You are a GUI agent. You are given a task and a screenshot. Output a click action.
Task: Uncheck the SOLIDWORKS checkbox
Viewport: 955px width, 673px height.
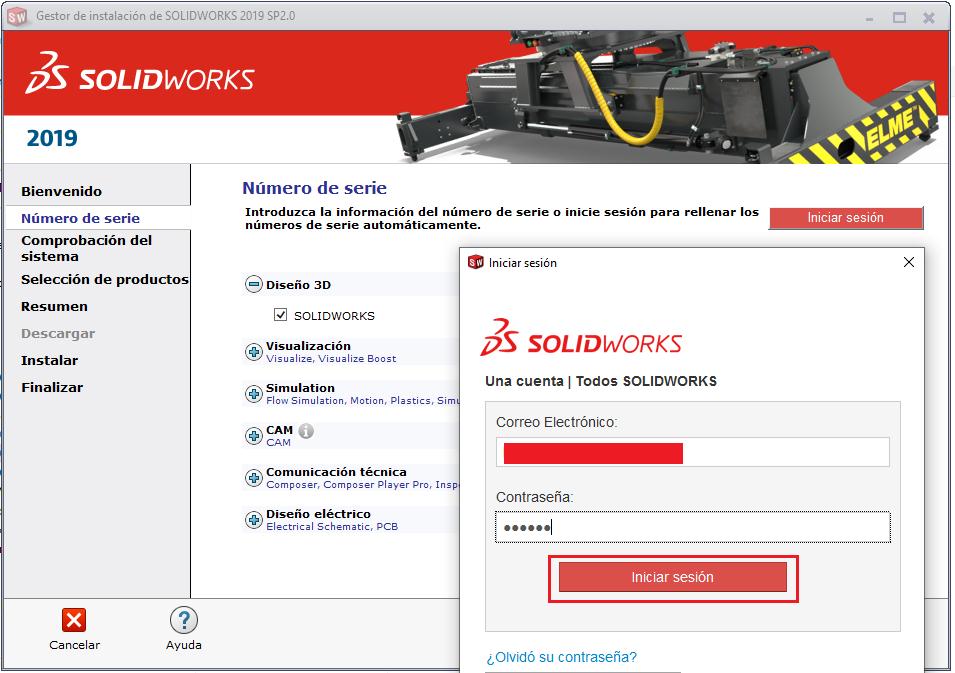280,315
